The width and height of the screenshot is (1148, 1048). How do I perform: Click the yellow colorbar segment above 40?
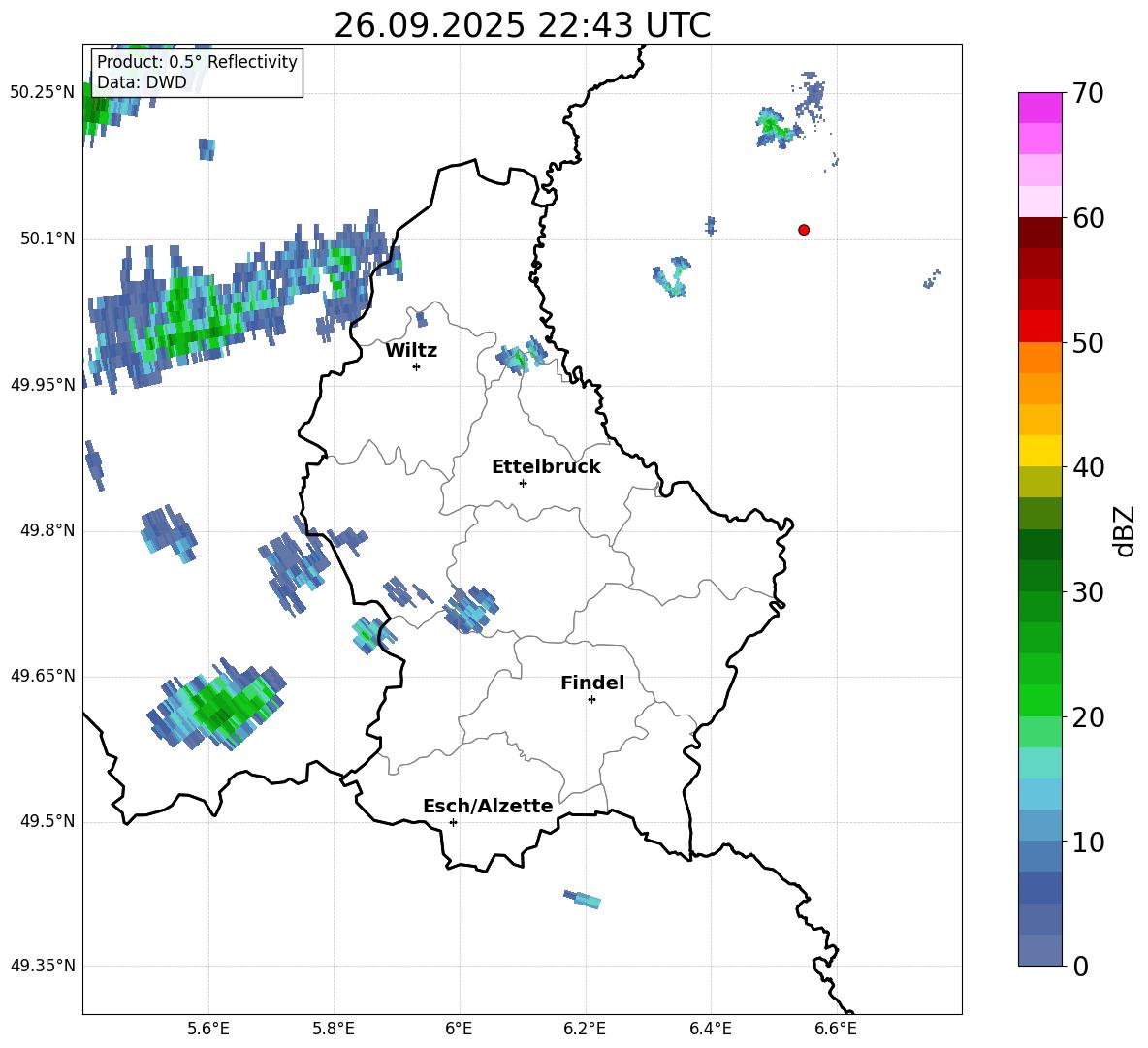[x=1039, y=451]
